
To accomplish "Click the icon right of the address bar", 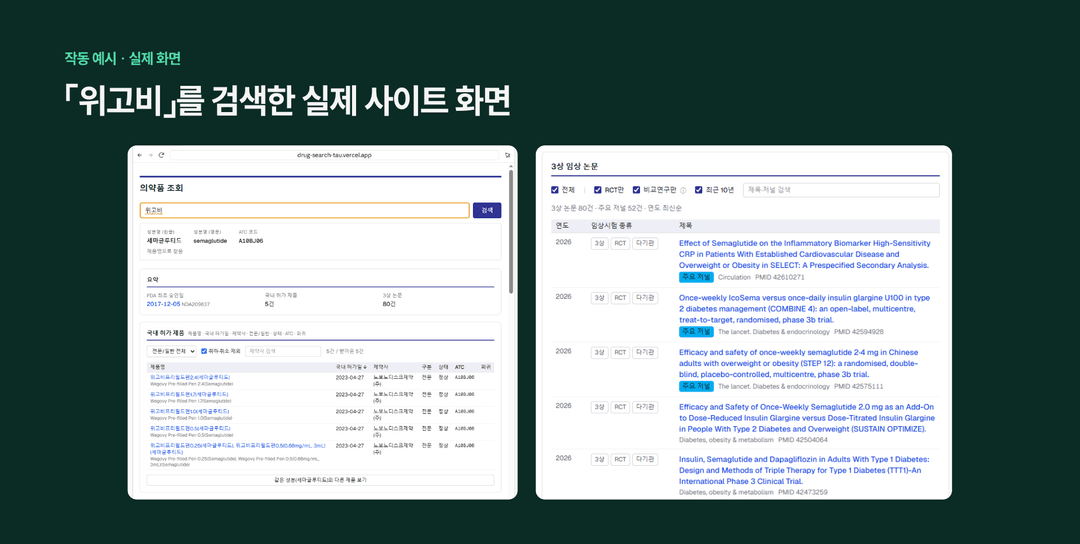I will click(508, 155).
